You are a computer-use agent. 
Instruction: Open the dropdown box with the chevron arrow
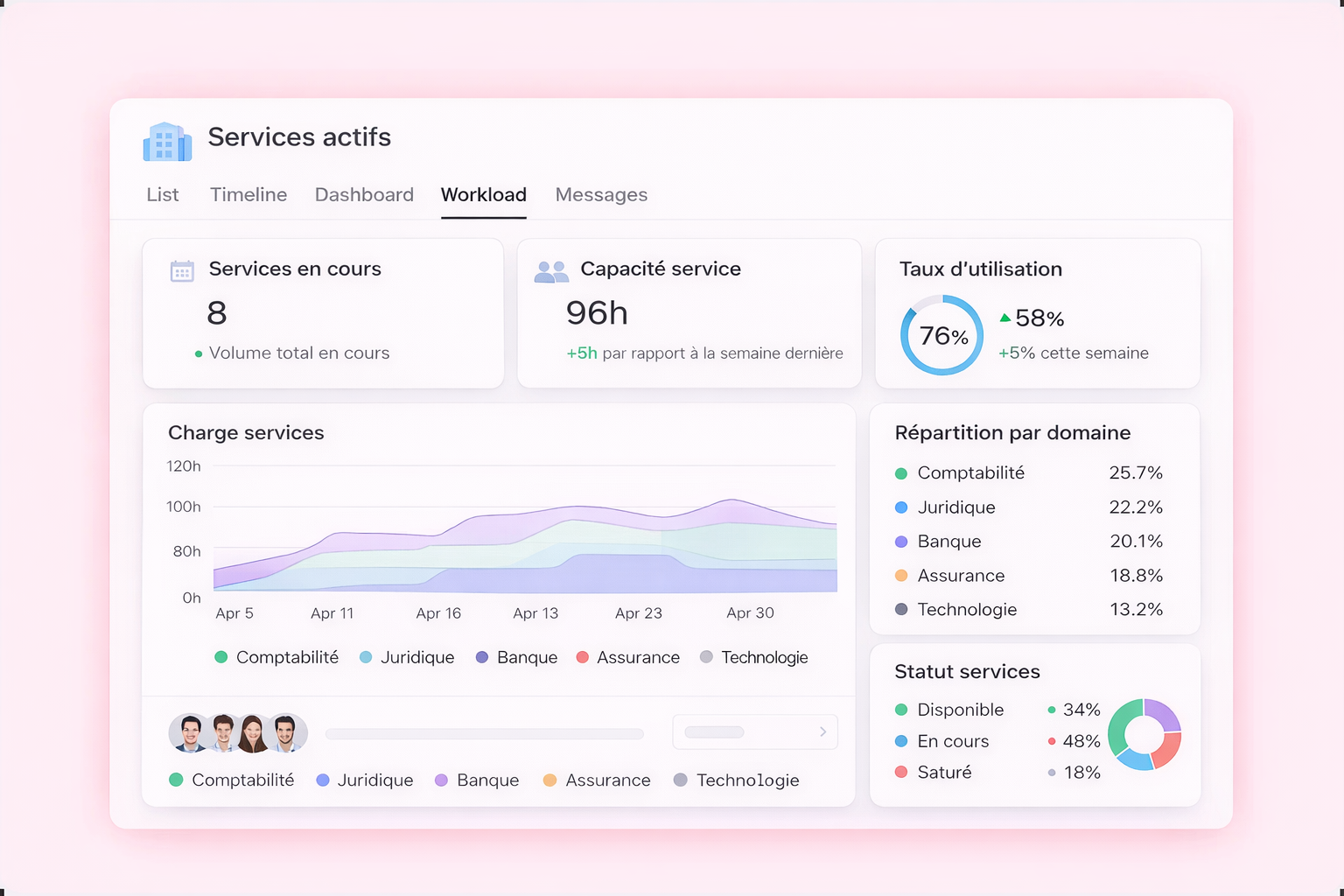pyautogui.click(x=754, y=731)
